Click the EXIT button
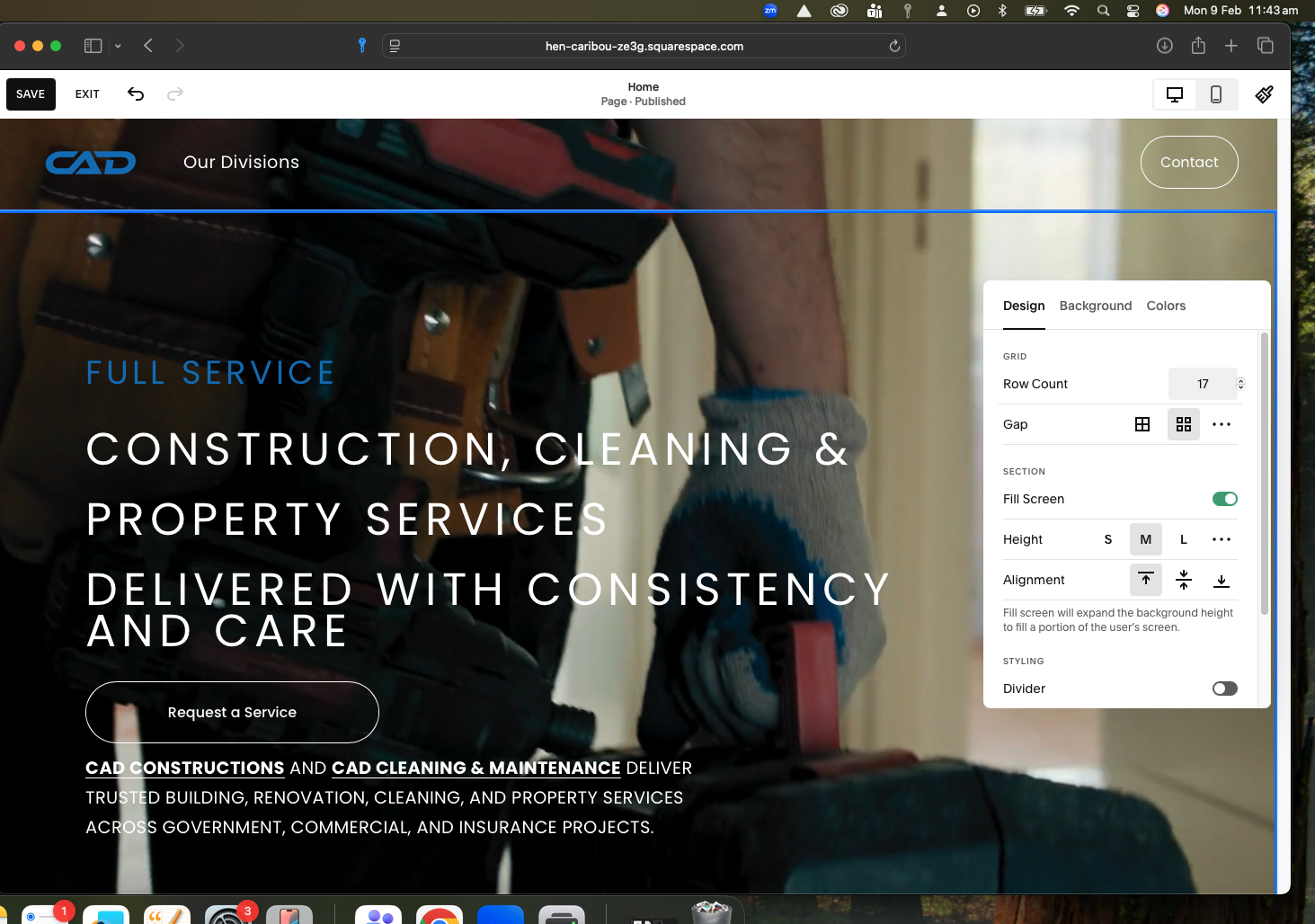 pyautogui.click(x=87, y=94)
